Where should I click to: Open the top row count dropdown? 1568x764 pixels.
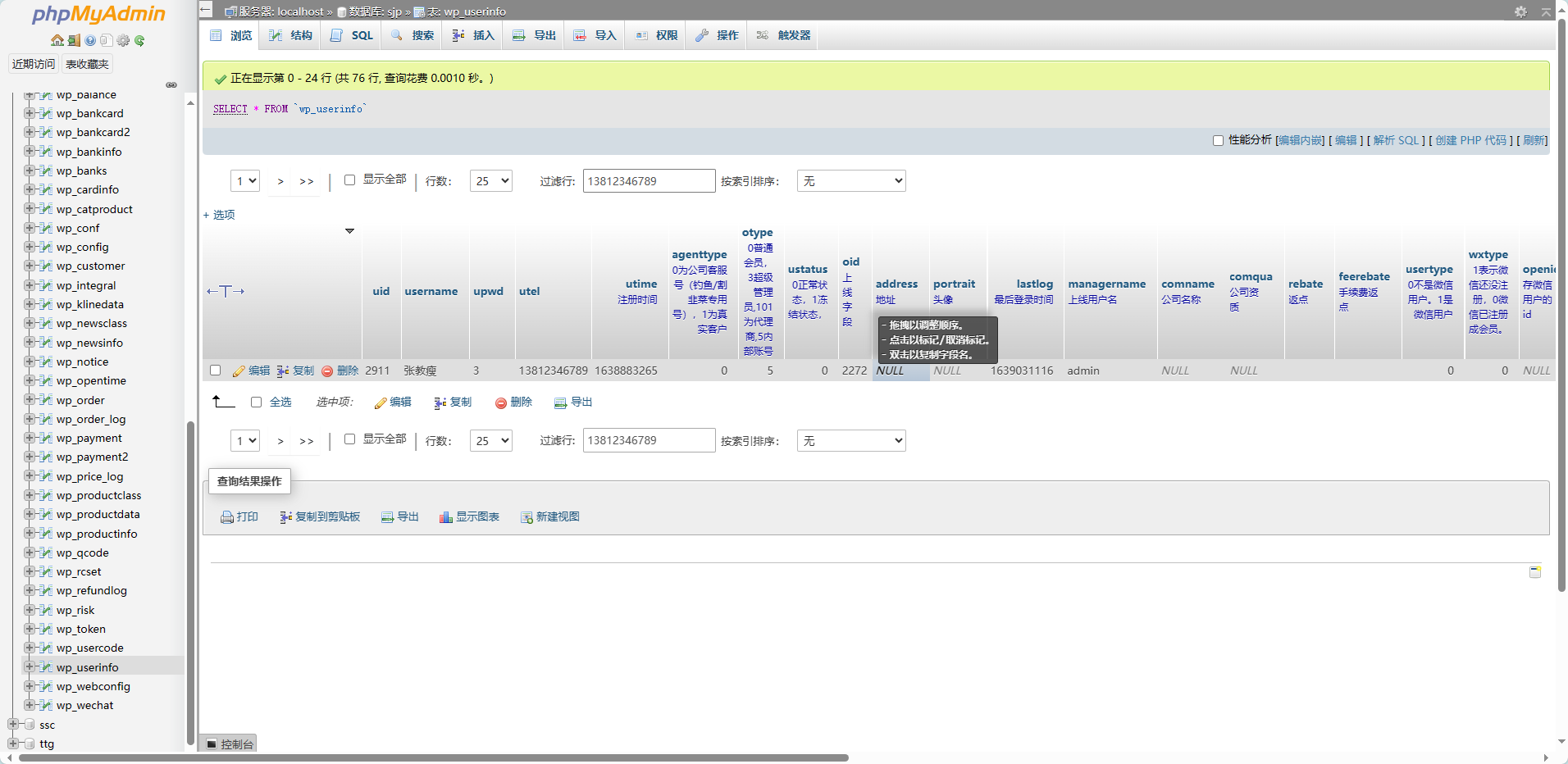[490, 181]
